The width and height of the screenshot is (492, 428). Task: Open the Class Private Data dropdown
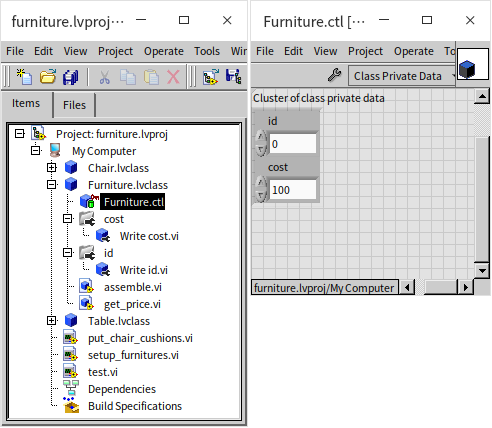(x=401, y=76)
